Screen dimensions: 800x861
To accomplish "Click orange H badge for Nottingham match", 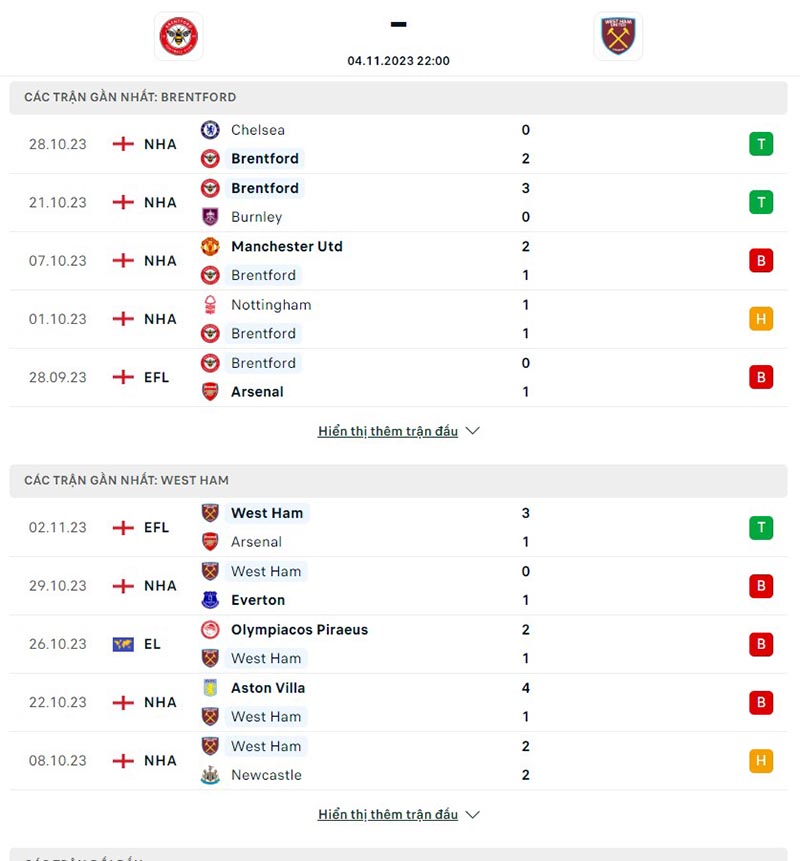I will coord(761,319).
